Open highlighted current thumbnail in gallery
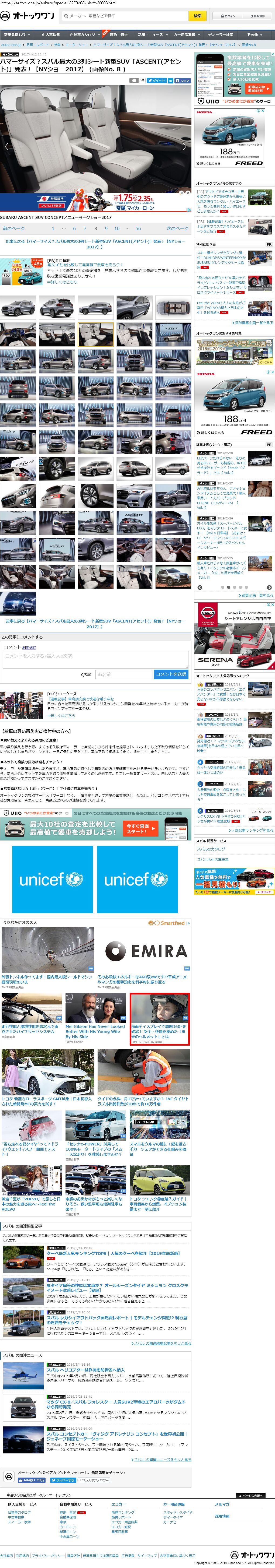This screenshot has width=275, height=1568. coord(95,335)
